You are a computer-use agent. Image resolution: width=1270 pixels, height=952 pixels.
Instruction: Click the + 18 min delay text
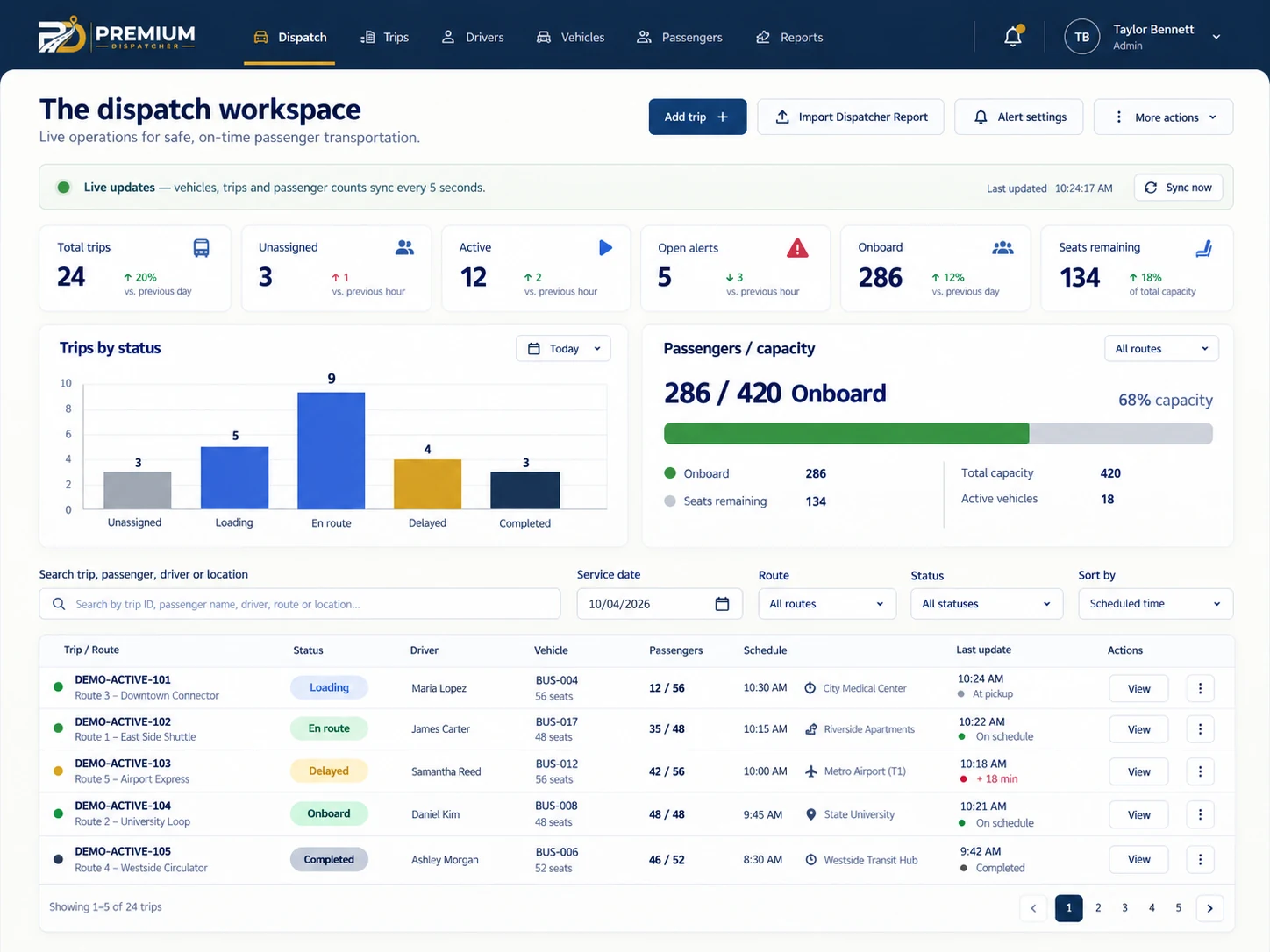[996, 778]
